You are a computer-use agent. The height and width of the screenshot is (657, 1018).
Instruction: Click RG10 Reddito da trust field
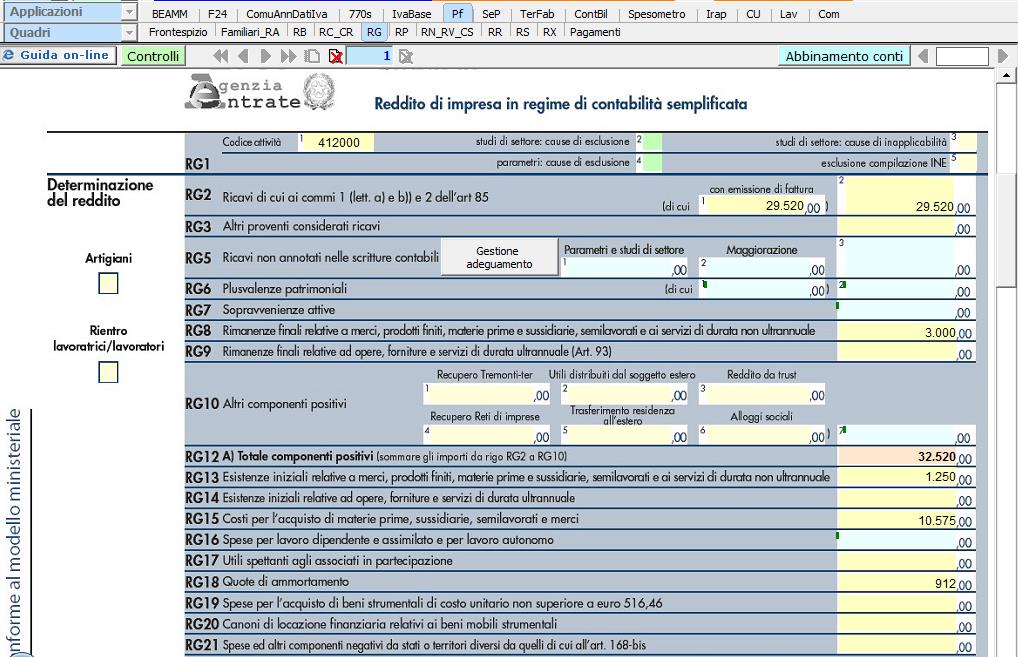point(762,393)
